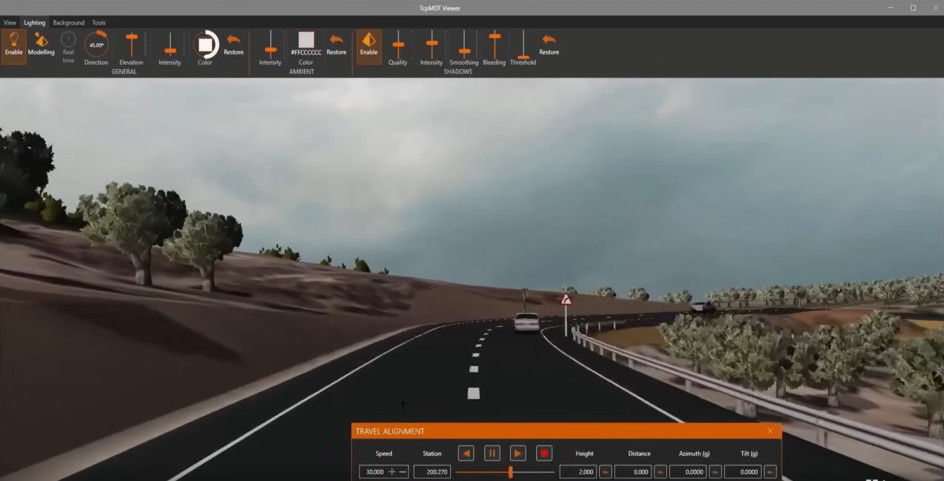The width and height of the screenshot is (944, 481).
Task: Open the General light Color picker
Action: [205, 45]
